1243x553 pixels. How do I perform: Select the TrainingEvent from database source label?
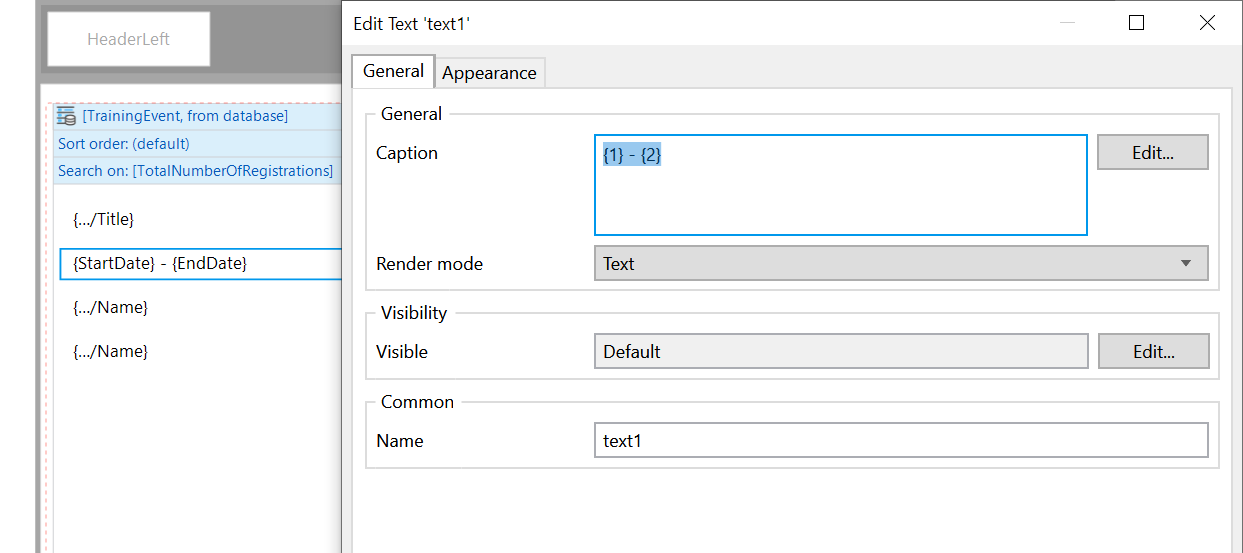185,116
